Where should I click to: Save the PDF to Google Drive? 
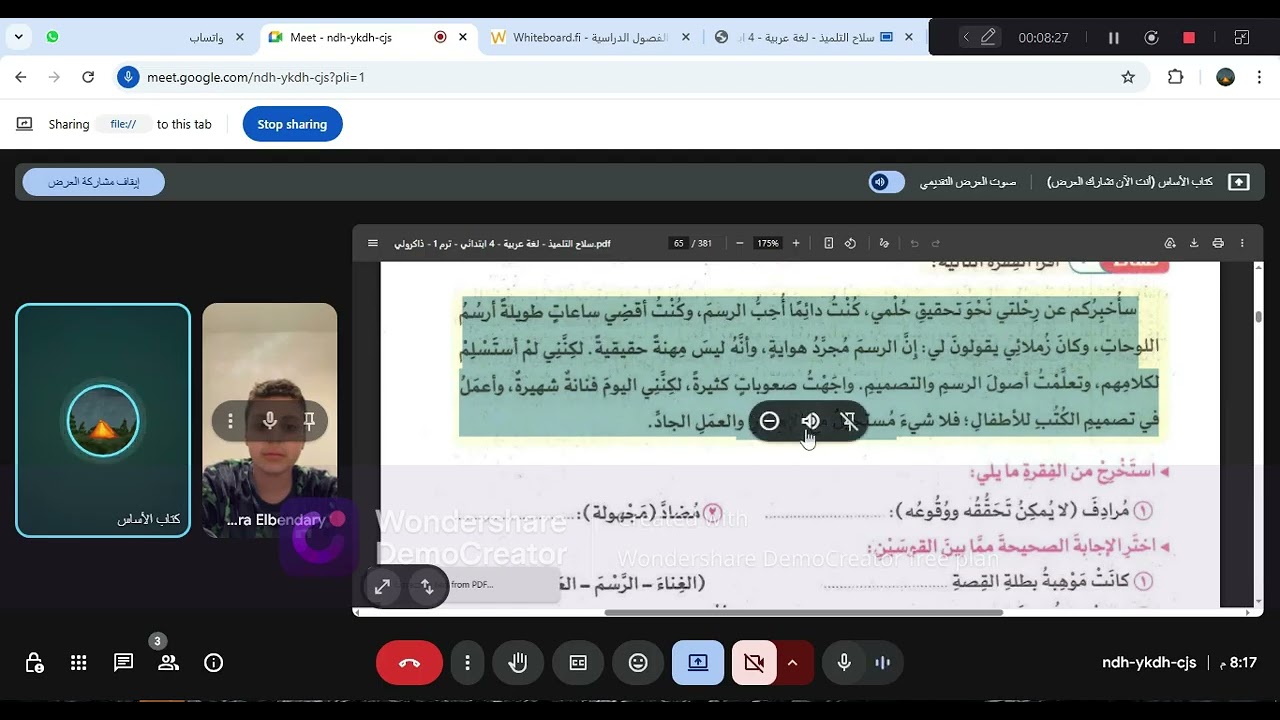coord(1170,243)
